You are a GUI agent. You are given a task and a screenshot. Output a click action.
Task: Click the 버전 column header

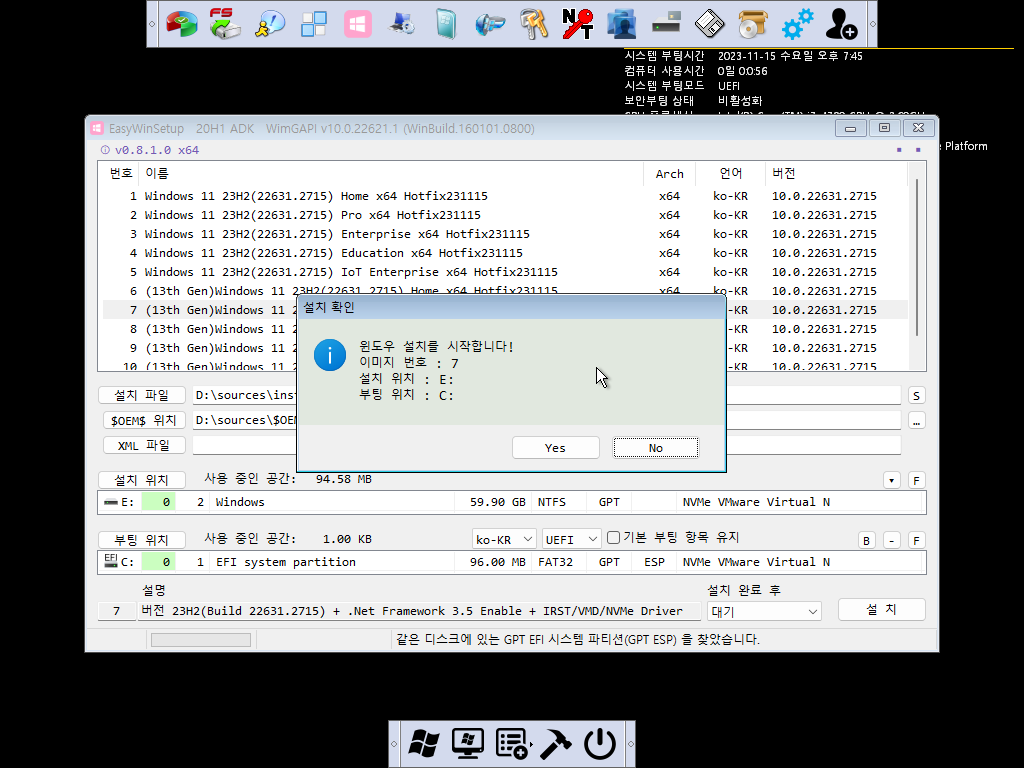click(x=836, y=173)
